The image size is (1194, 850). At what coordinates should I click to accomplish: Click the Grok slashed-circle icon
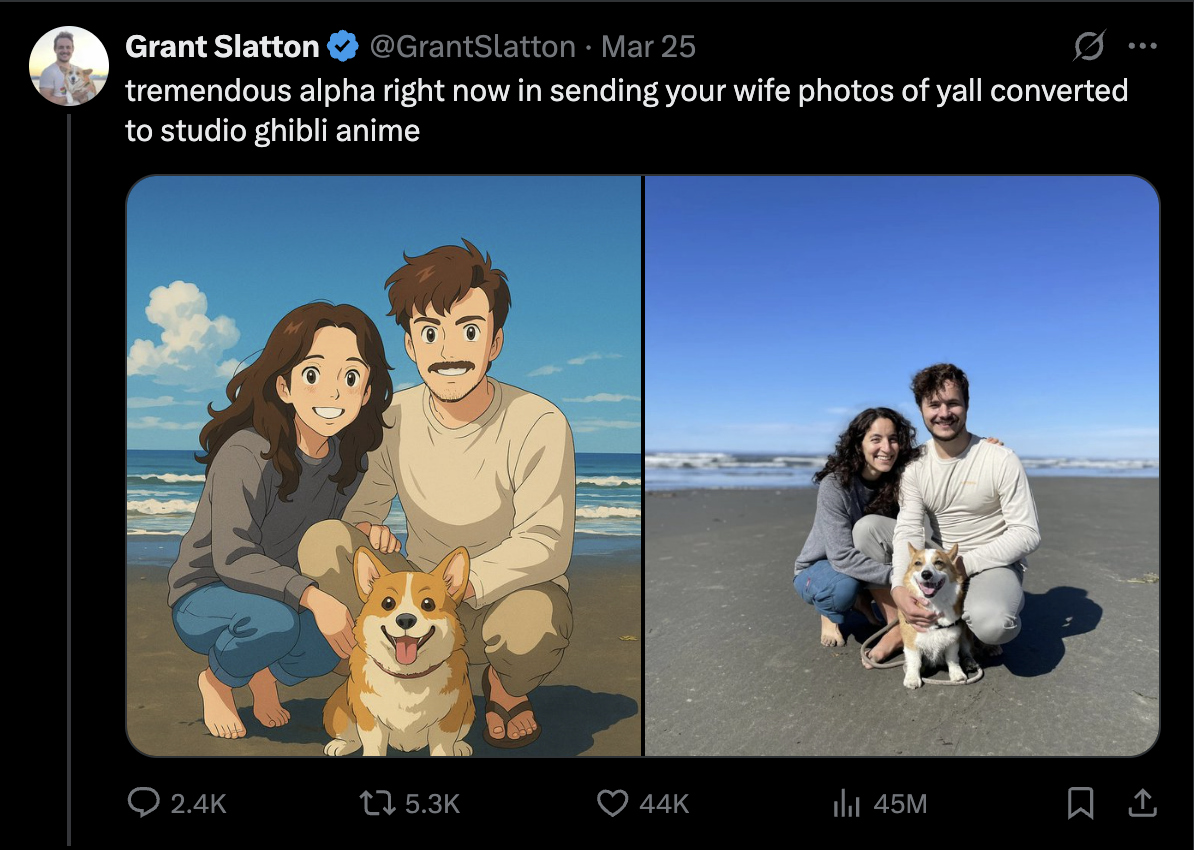1089,46
